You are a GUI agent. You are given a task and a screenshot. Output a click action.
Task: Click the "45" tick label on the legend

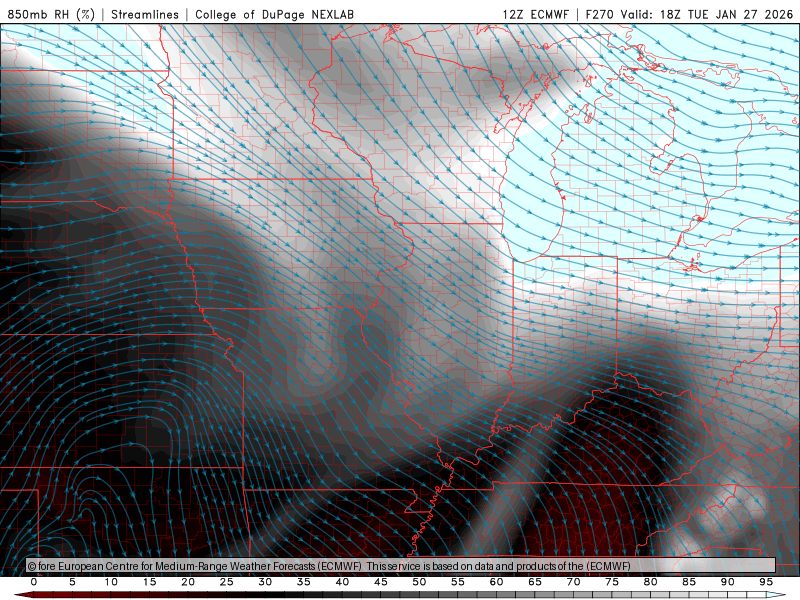pos(381,582)
